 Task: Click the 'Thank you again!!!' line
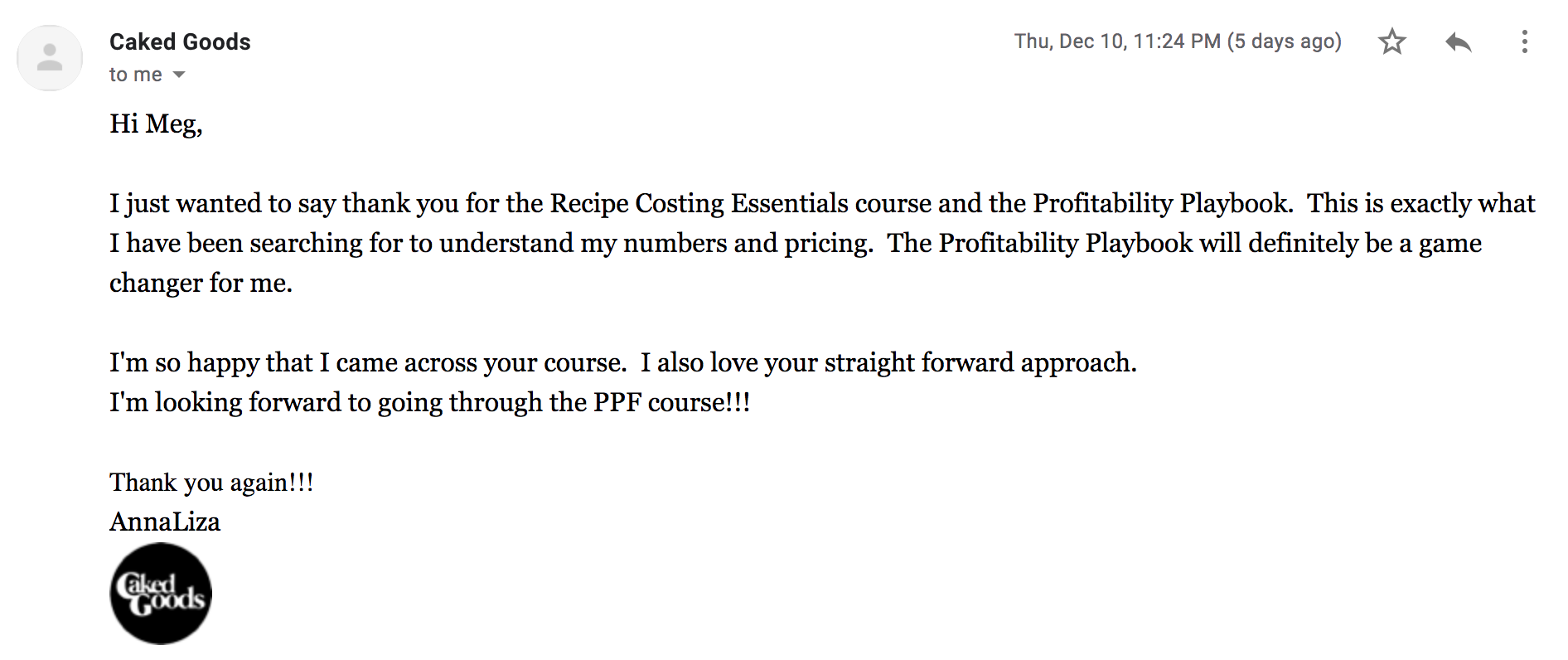[211, 483]
